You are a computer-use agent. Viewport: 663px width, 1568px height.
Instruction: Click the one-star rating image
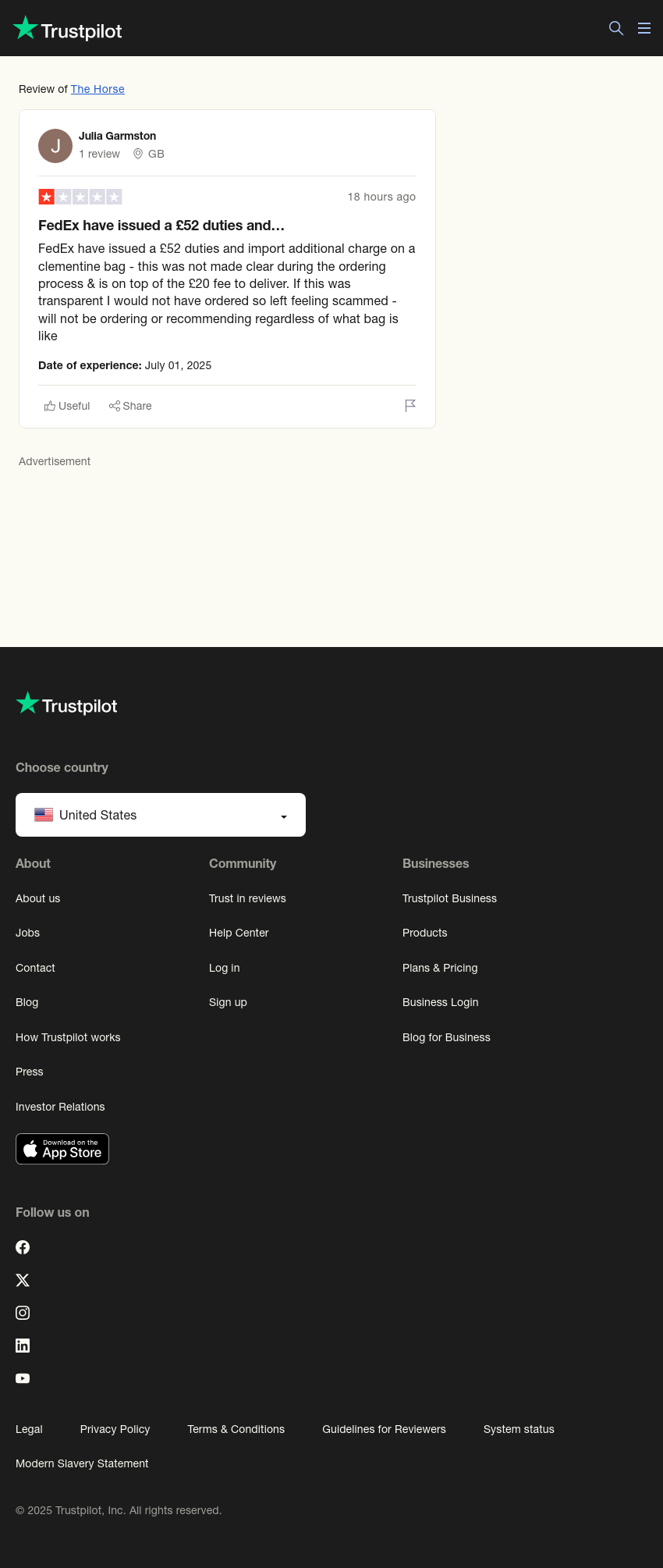[x=80, y=197]
